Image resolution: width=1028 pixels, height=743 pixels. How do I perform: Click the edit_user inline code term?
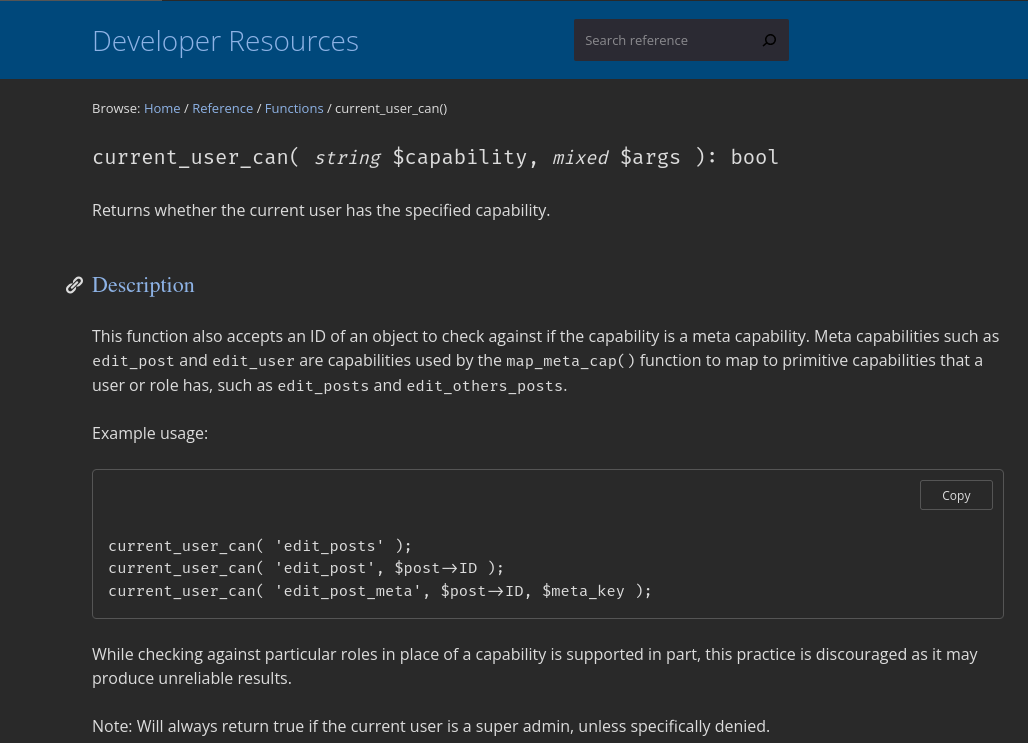pos(253,361)
